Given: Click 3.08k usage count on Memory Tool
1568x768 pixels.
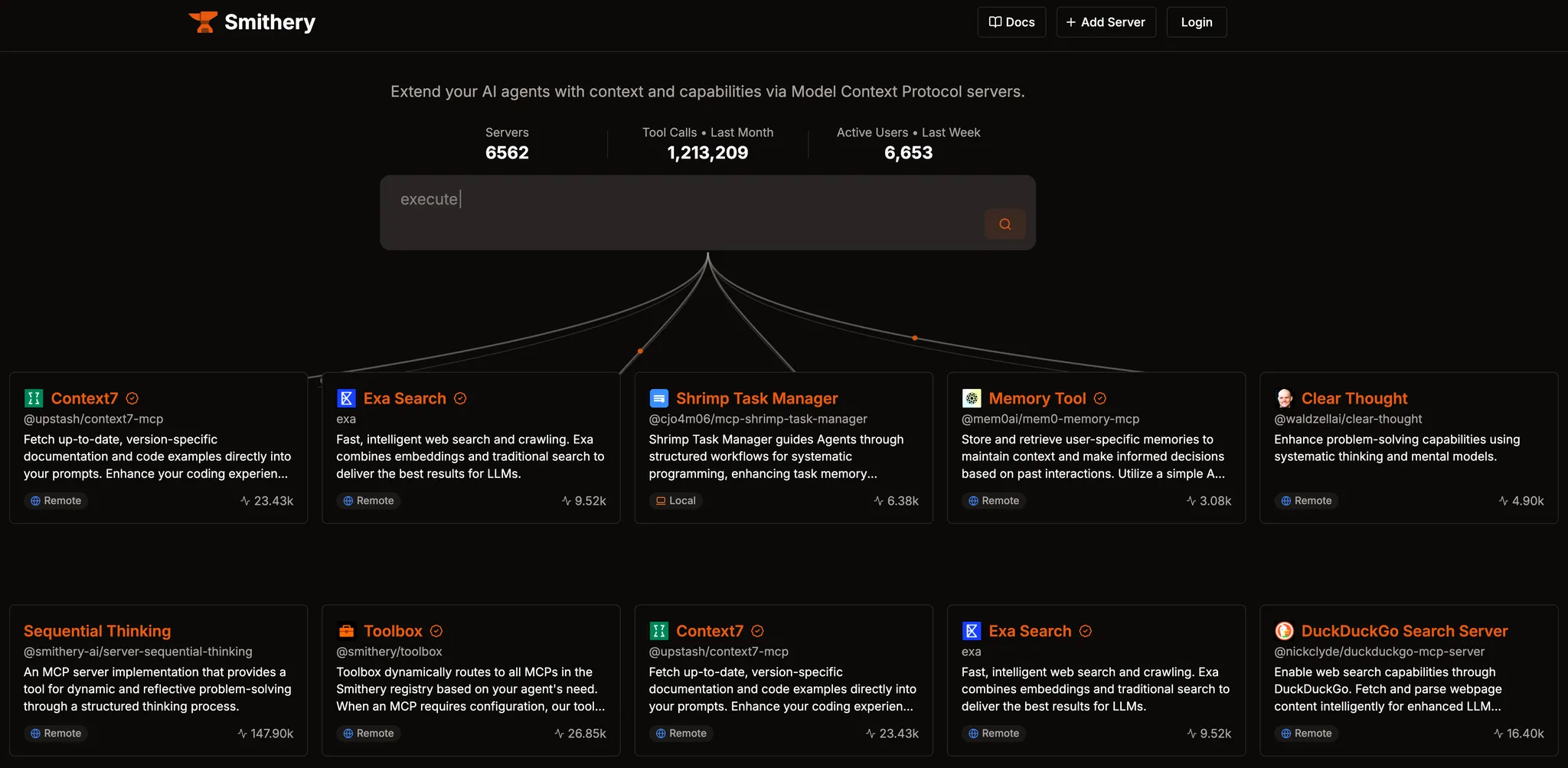Looking at the screenshot, I should click(1209, 501).
